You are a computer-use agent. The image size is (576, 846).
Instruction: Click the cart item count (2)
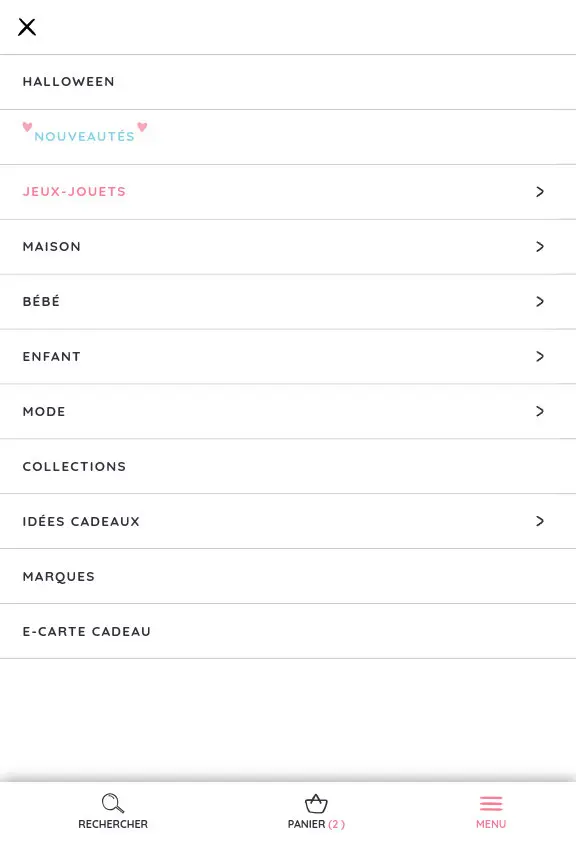[x=336, y=824]
